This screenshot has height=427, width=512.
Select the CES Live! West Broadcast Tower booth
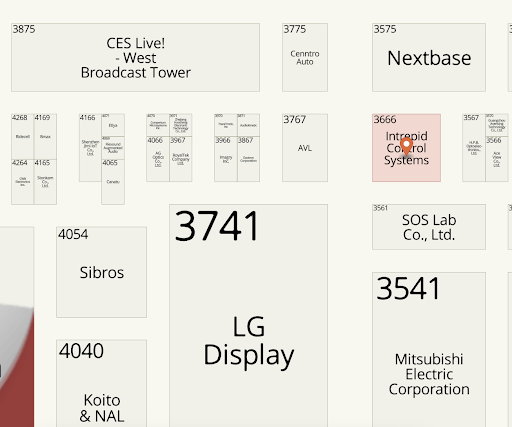(x=135, y=57)
